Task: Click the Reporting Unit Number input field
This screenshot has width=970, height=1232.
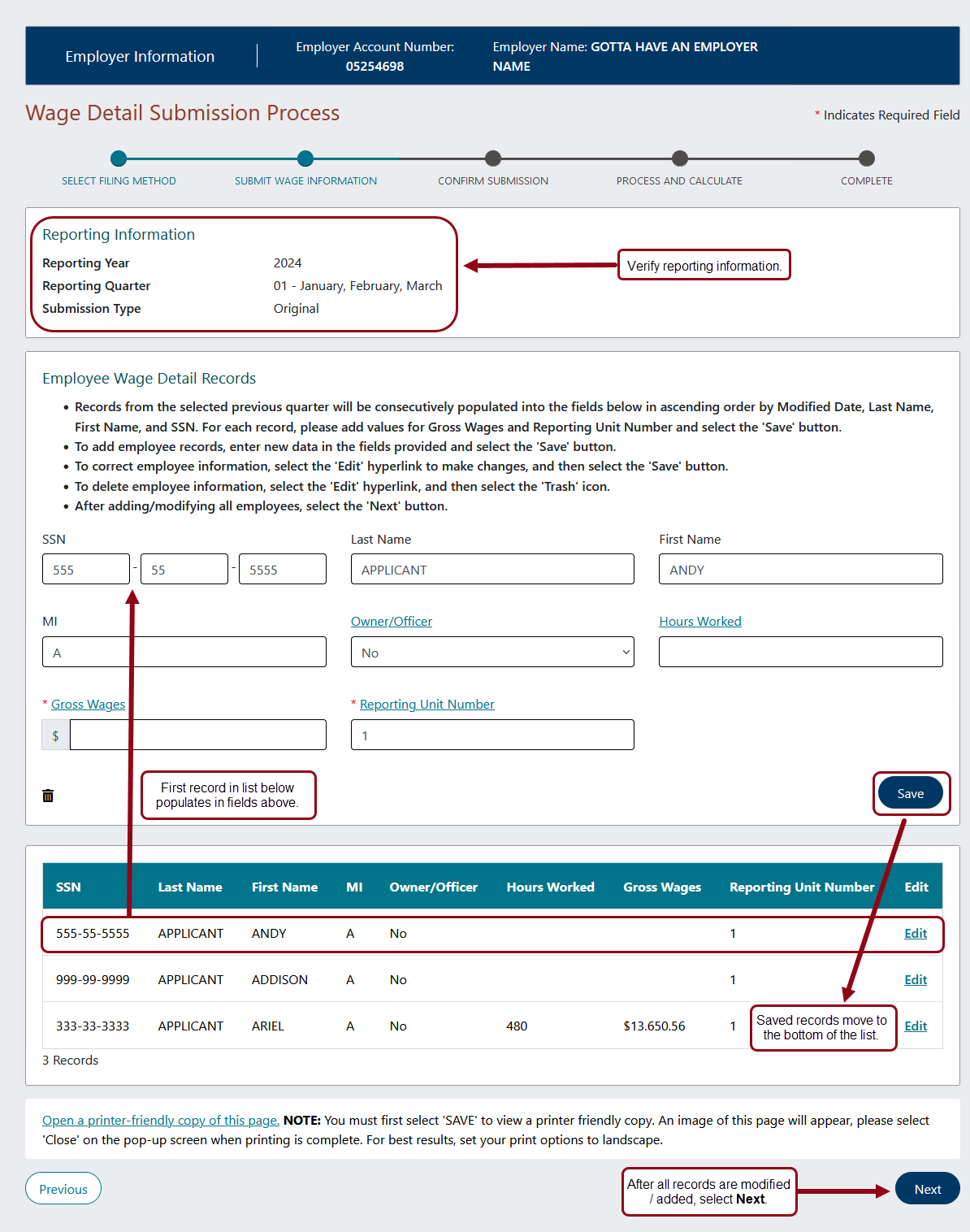Action: 492,735
